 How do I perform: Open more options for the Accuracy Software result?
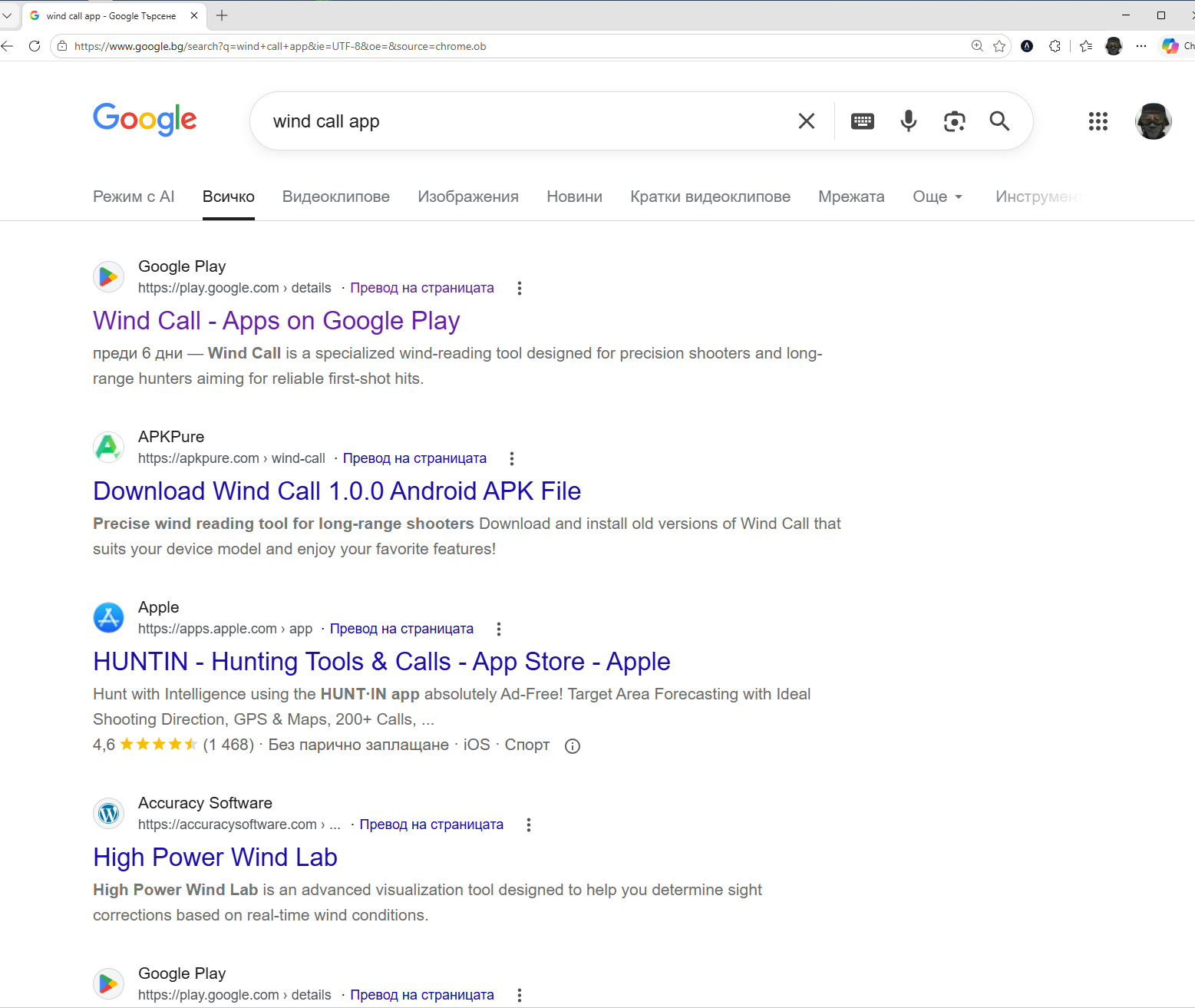pyautogui.click(x=529, y=825)
